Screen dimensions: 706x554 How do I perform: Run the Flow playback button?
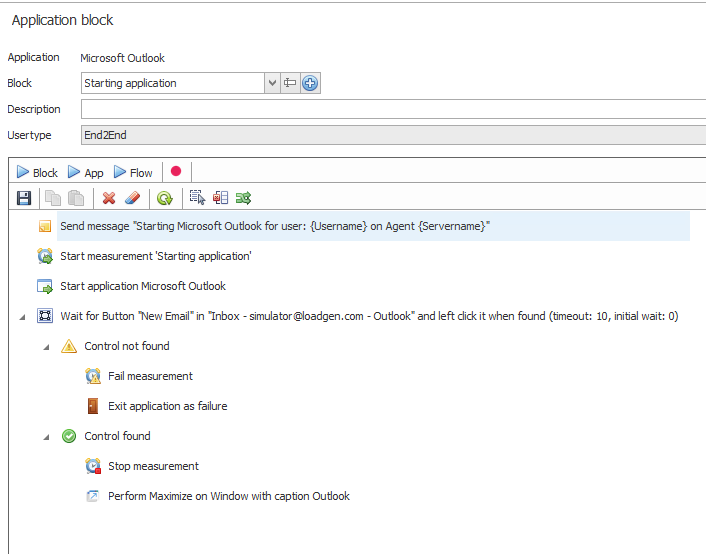pyautogui.click(x=133, y=173)
